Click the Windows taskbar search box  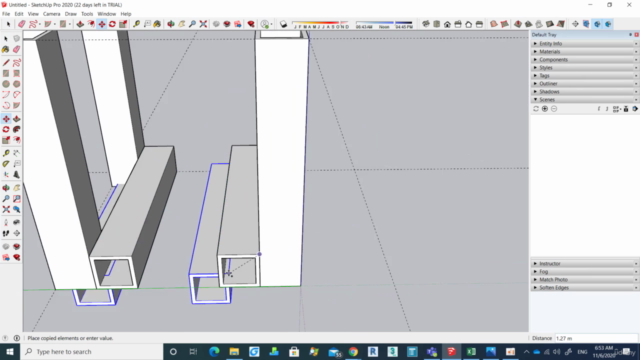pyautogui.click(x=91, y=351)
